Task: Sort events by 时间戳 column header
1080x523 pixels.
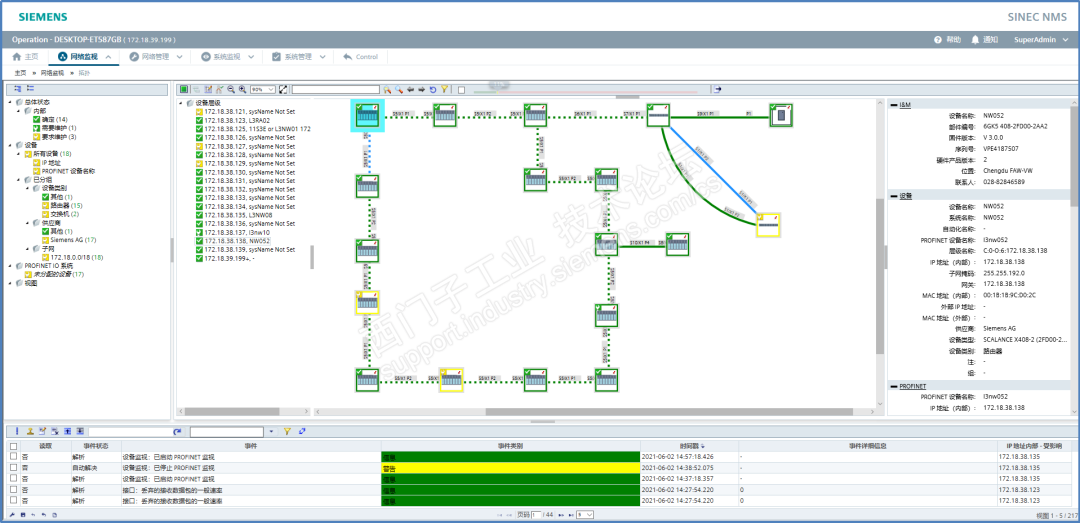Action: click(689, 447)
